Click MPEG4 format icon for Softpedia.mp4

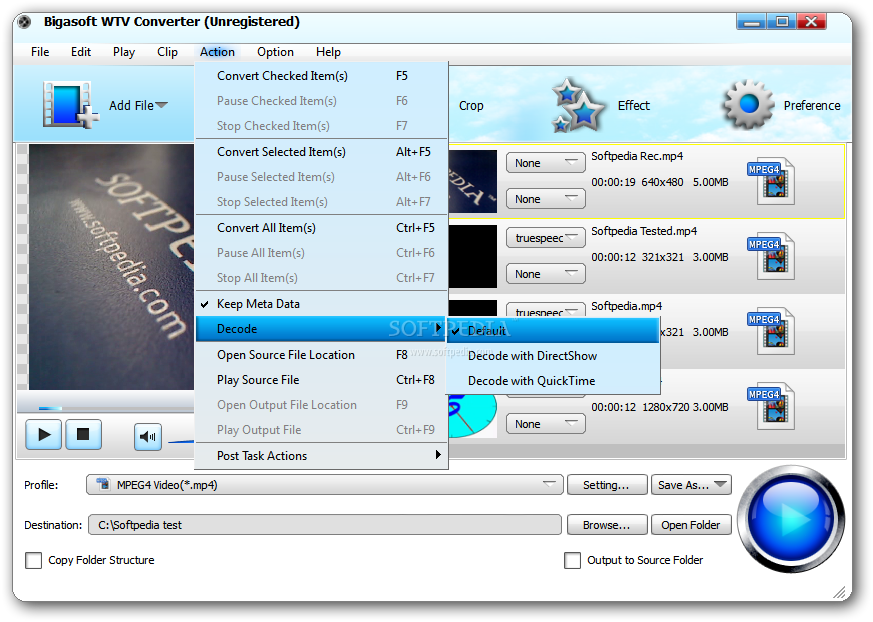tap(772, 331)
